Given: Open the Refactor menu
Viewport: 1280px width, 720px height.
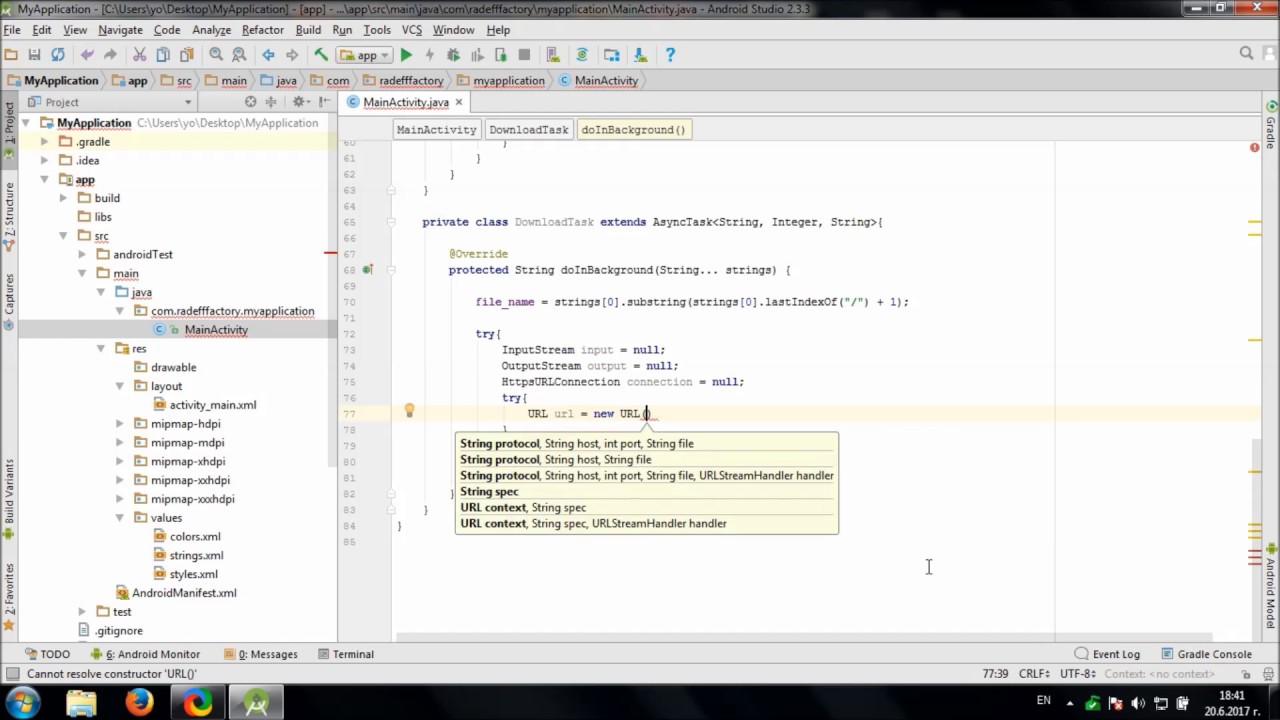Looking at the screenshot, I should point(262,30).
